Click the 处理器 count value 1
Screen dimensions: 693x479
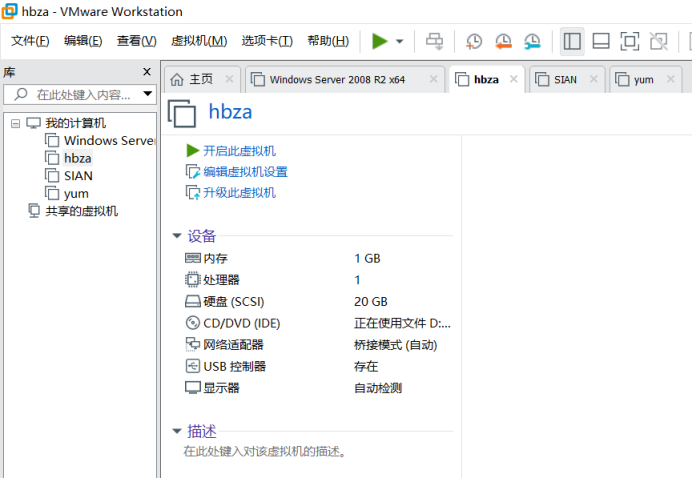click(357, 280)
